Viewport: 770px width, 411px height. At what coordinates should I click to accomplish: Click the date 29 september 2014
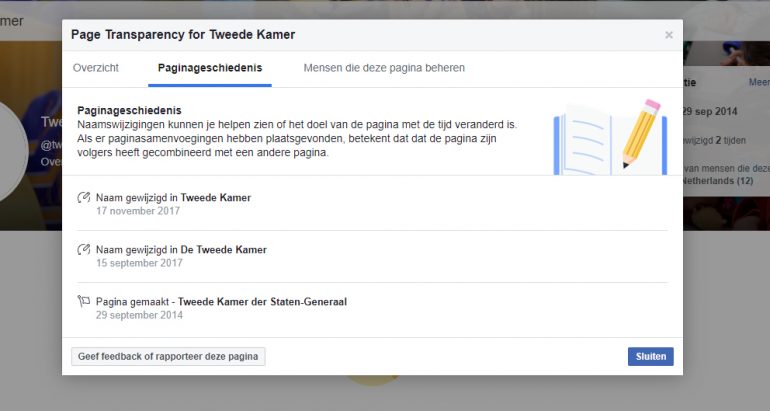coord(139,315)
